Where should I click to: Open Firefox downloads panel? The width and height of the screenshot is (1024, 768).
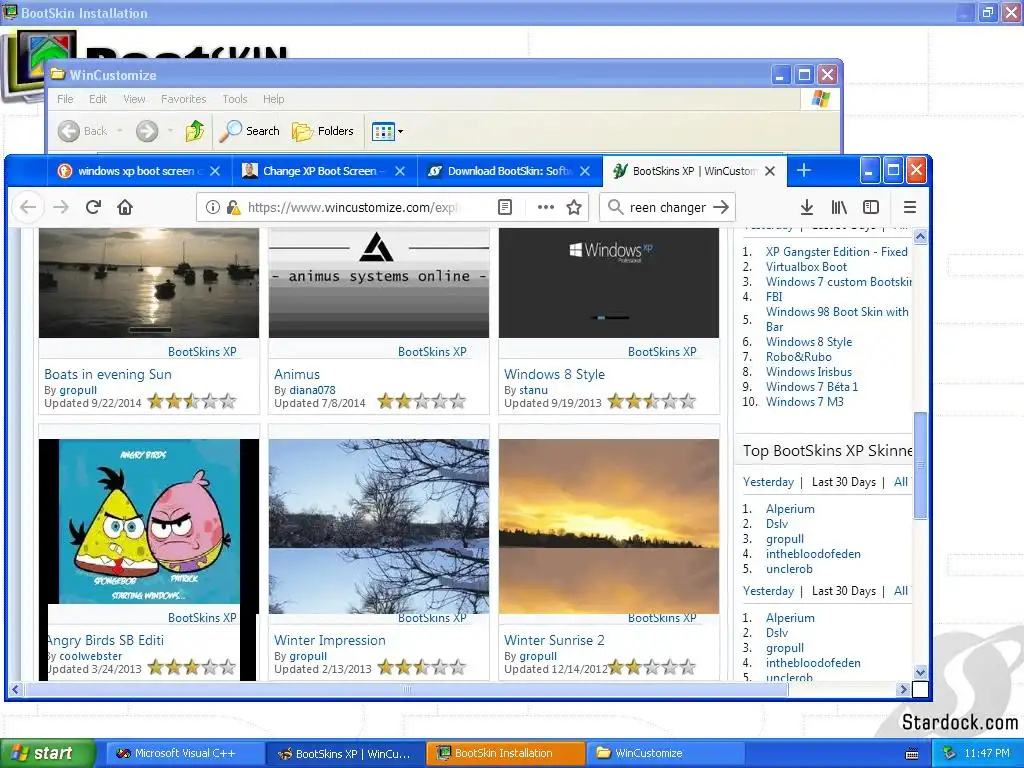pyautogui.click(x=807, y=208)
